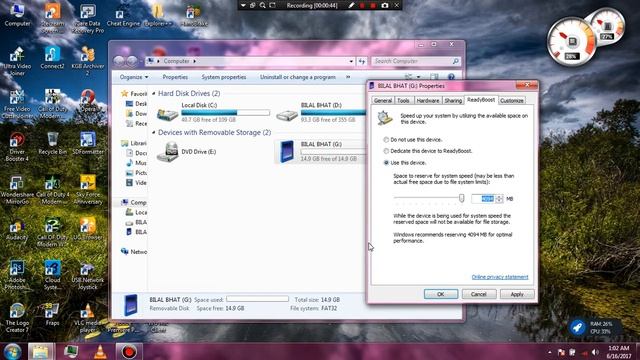This screenshot has width=640, height=360.
Task: Open the address bar history dropdown
Action: (351, 61)
